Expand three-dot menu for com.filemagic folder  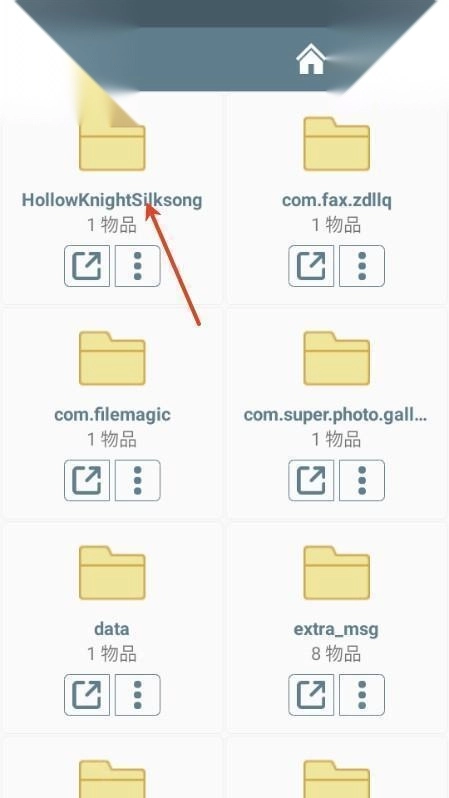[137, 480]
